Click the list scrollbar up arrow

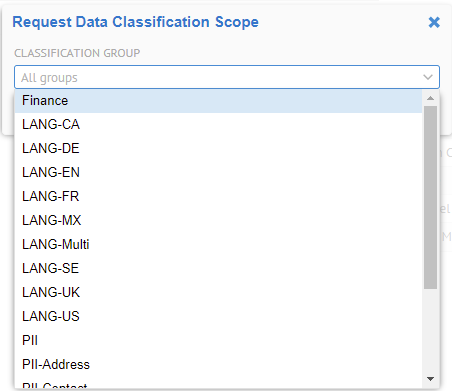click(430, 98)
